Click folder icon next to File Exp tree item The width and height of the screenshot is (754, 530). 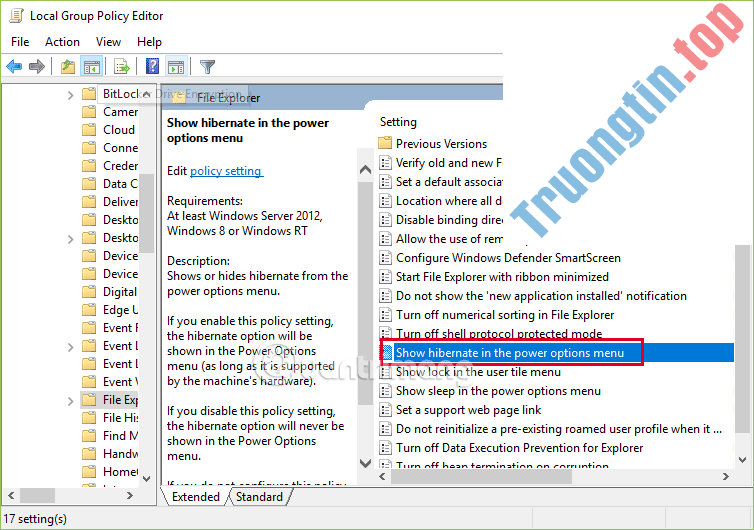[x=89, y=400]
